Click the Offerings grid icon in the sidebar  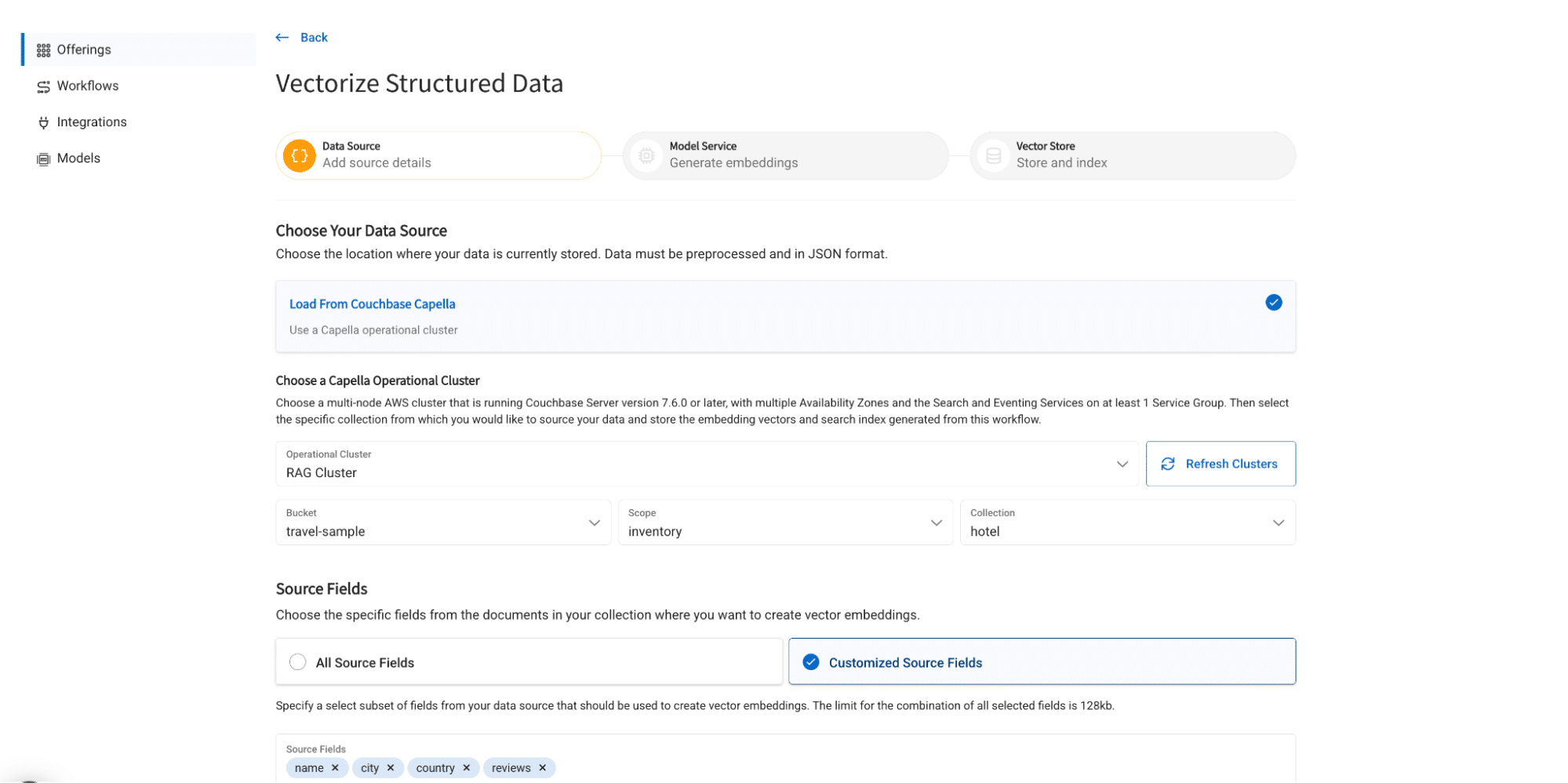43,50
